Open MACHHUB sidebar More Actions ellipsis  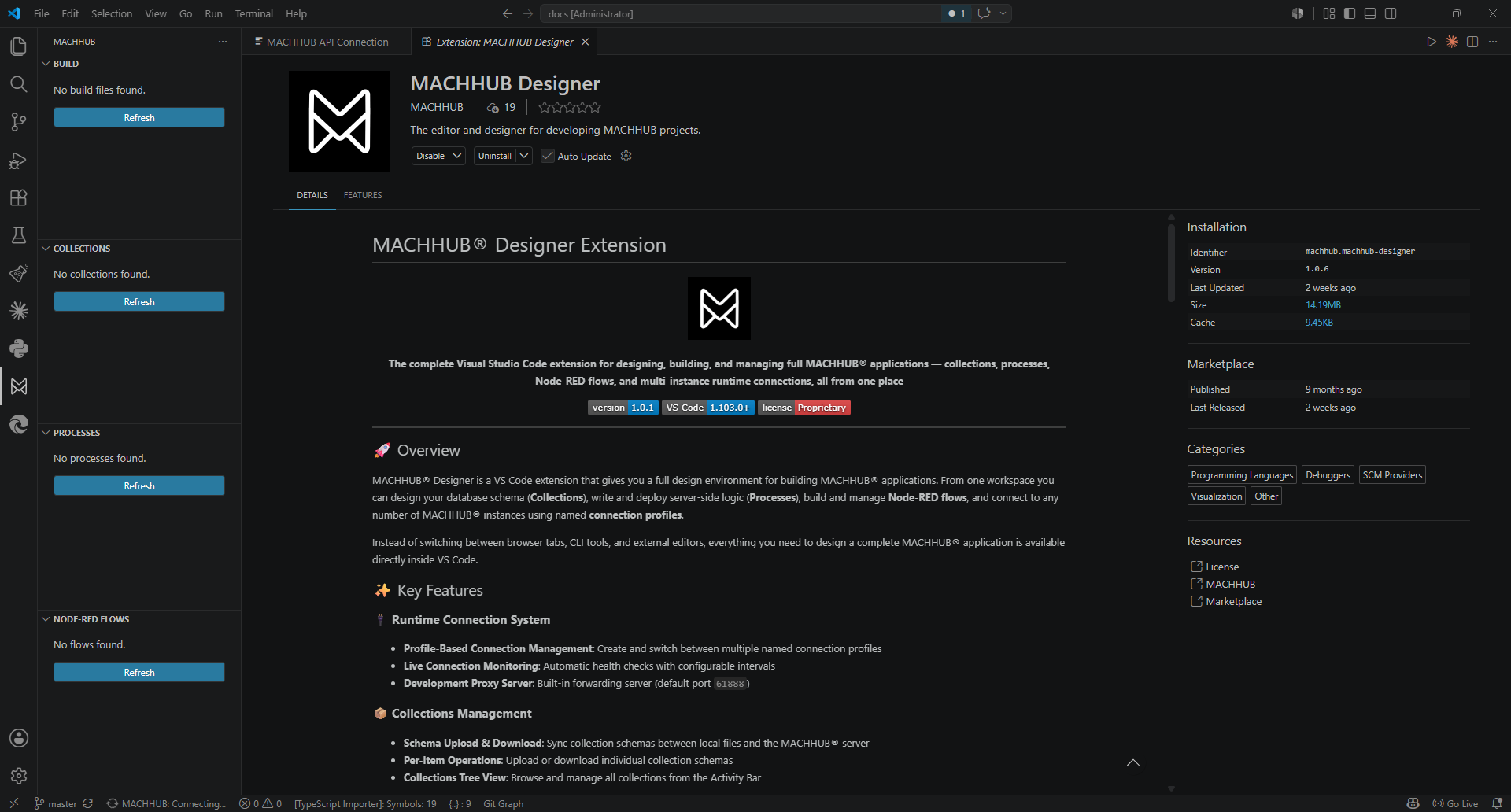223,42
